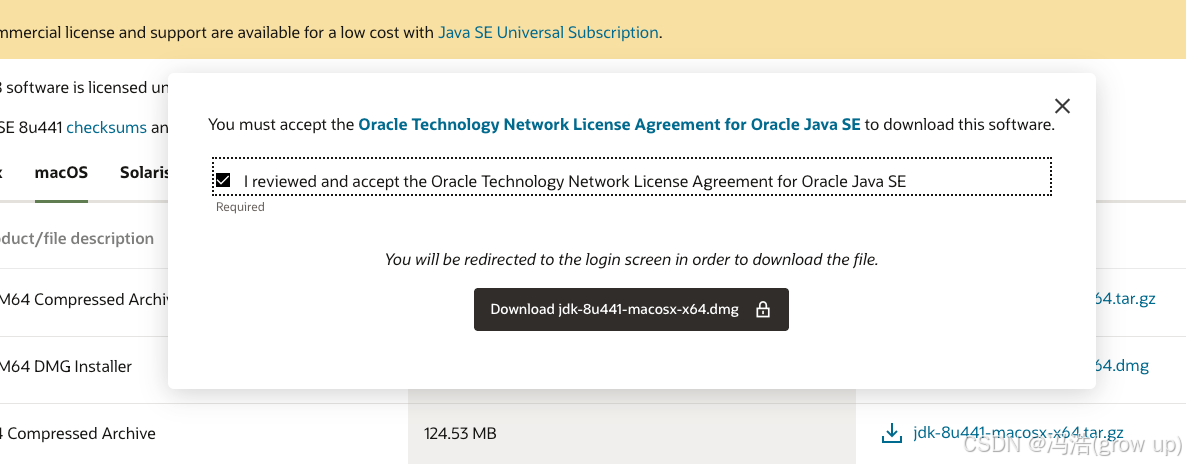Click the redirected to login screen notice
This screenshot has height=464, width=1186.
pos(632,260)
